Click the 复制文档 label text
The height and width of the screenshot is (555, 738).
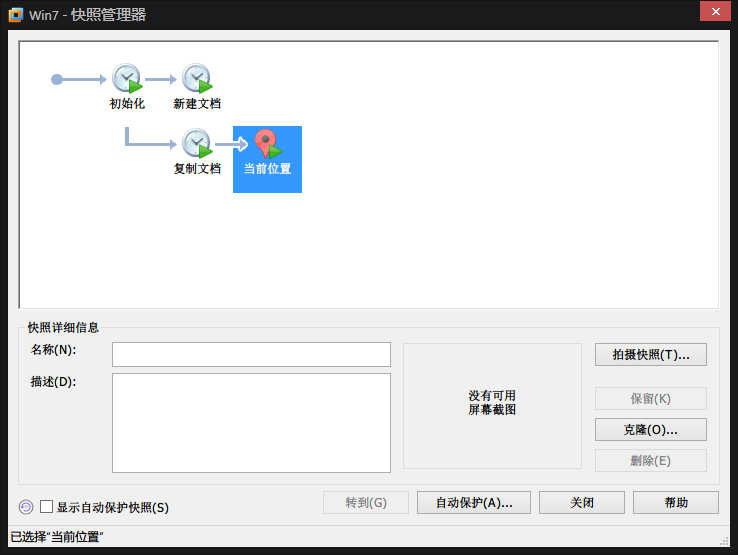pyautogui.click(x=197, y=169)
